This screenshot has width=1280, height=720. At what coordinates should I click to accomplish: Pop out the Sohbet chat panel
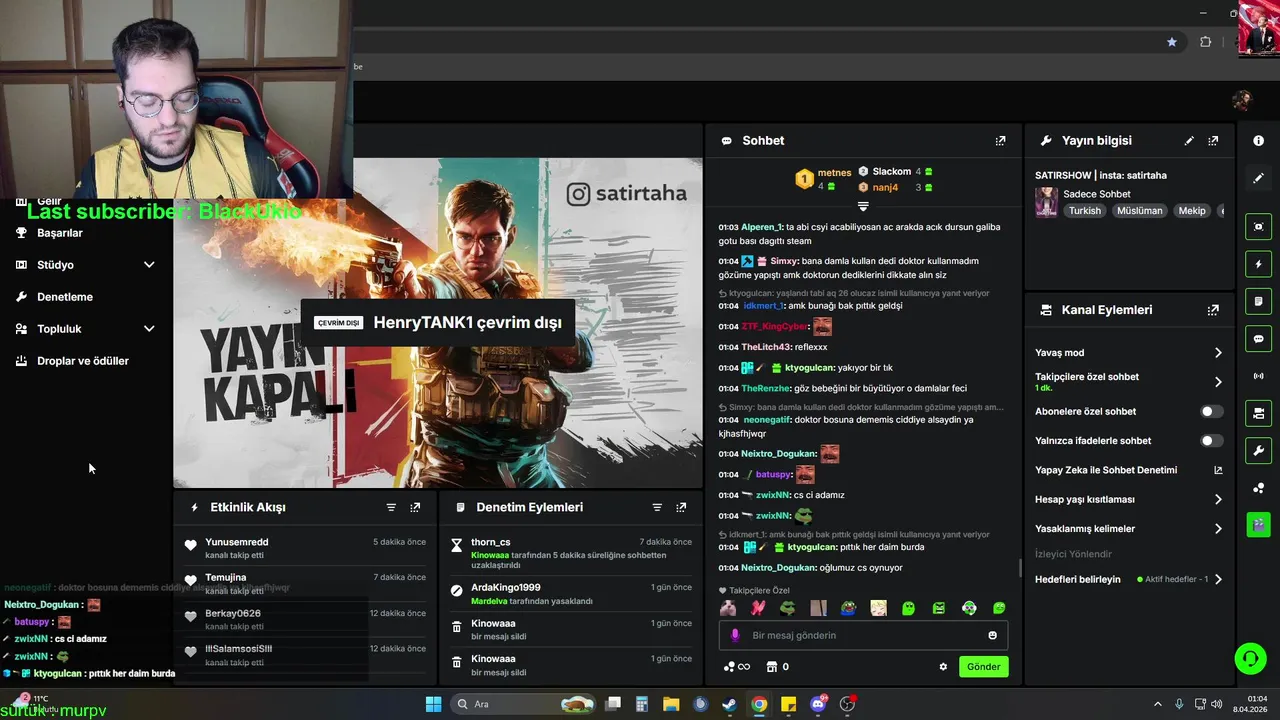[x=1000, y=141]
